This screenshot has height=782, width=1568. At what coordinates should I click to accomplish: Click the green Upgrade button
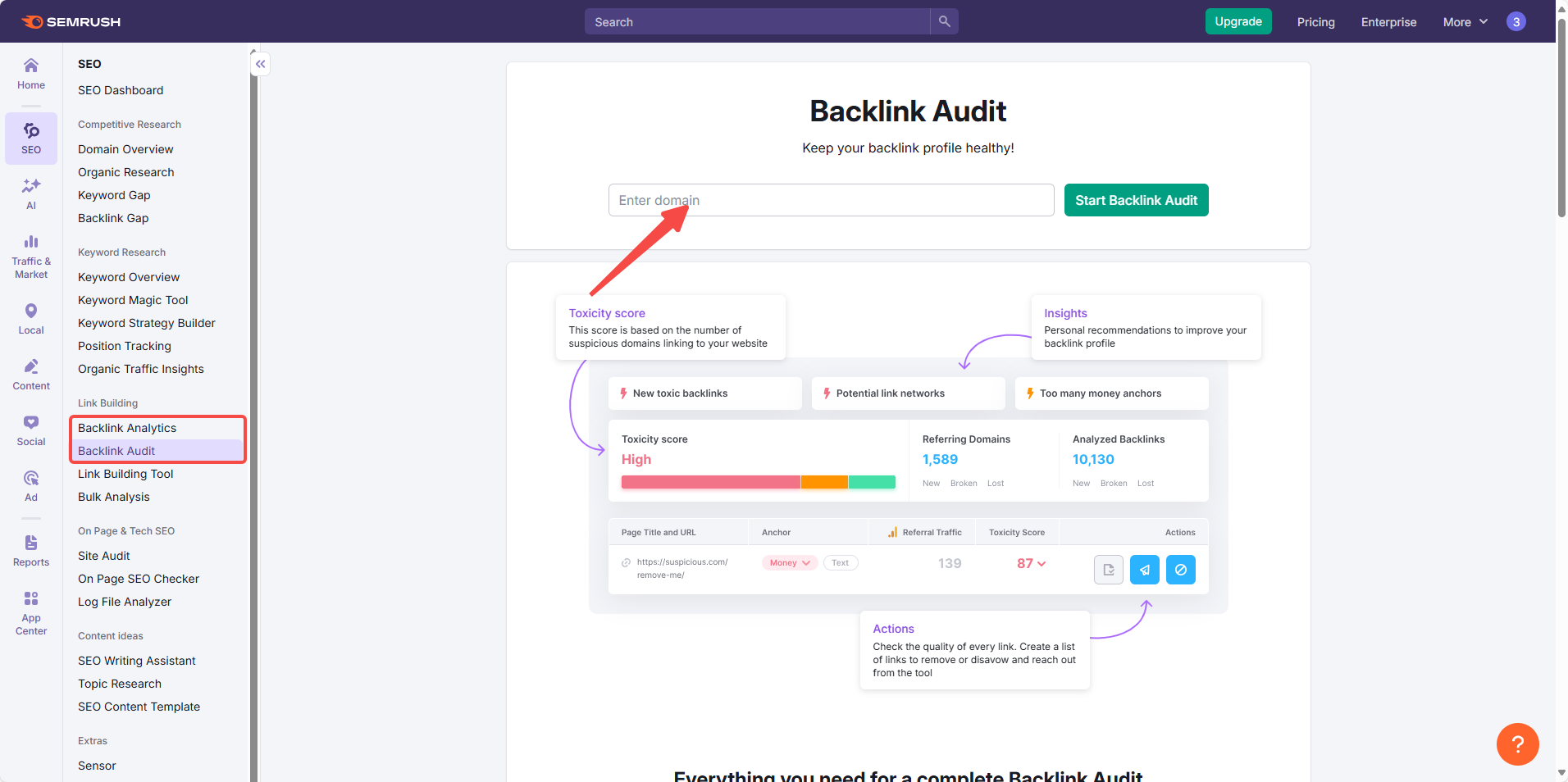pyautogui.click(x=1238, y=21)
